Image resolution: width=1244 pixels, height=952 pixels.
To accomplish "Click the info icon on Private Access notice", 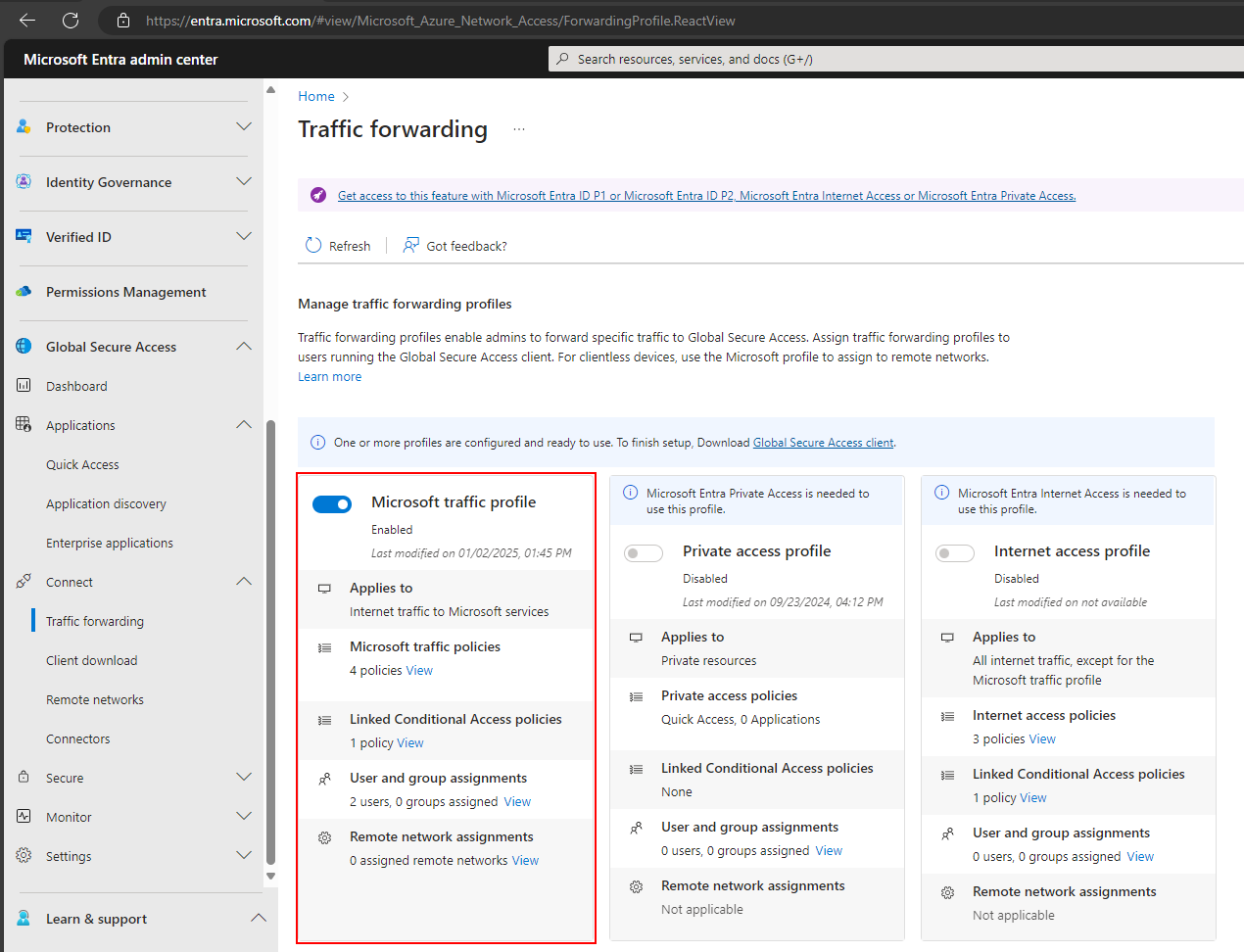I will 631,493.
